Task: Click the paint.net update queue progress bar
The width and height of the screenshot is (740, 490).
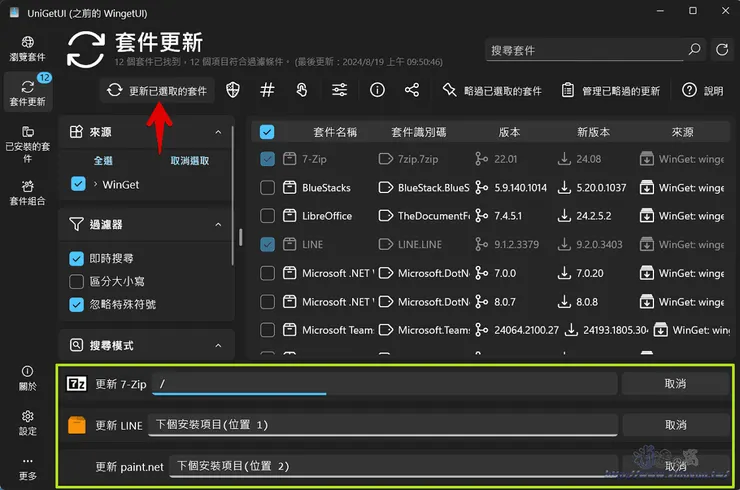Action: (x=393, y=466)
